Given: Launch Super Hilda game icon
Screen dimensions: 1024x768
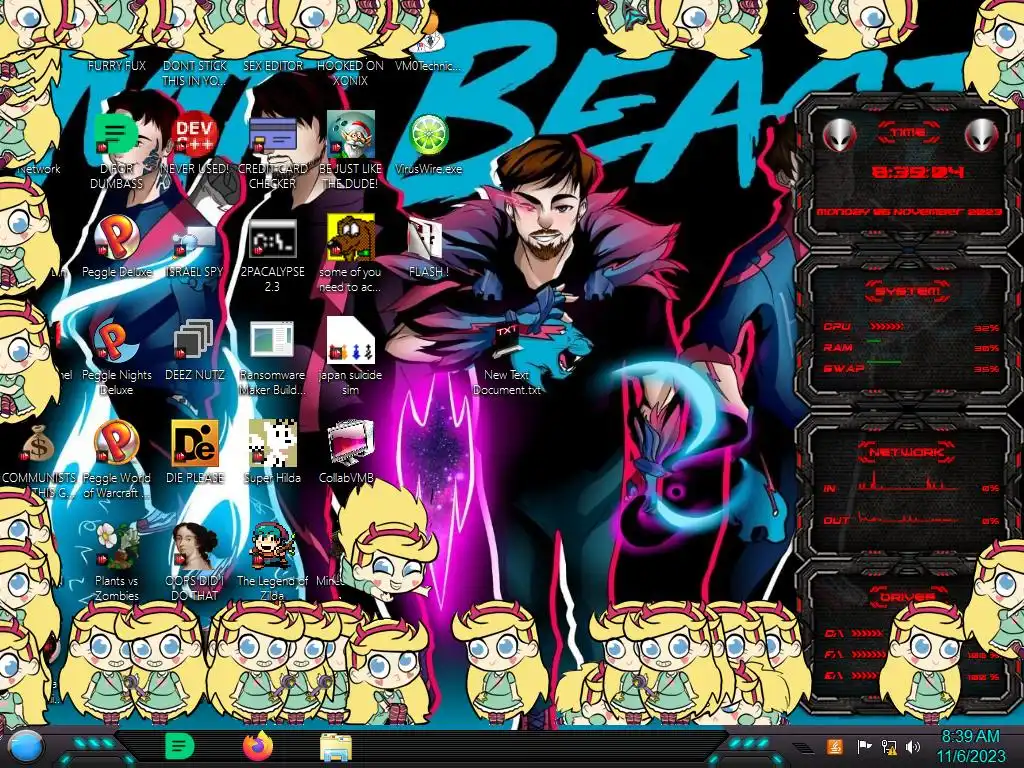Looking at the screenshot, I should click(x=272, y=443).
